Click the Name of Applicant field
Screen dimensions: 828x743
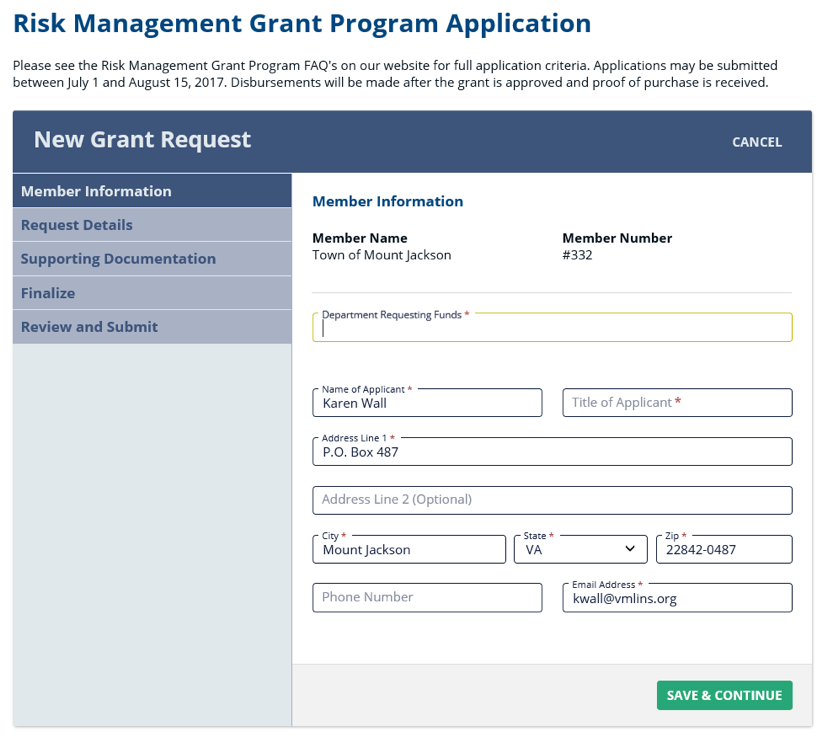pos(427,403)
